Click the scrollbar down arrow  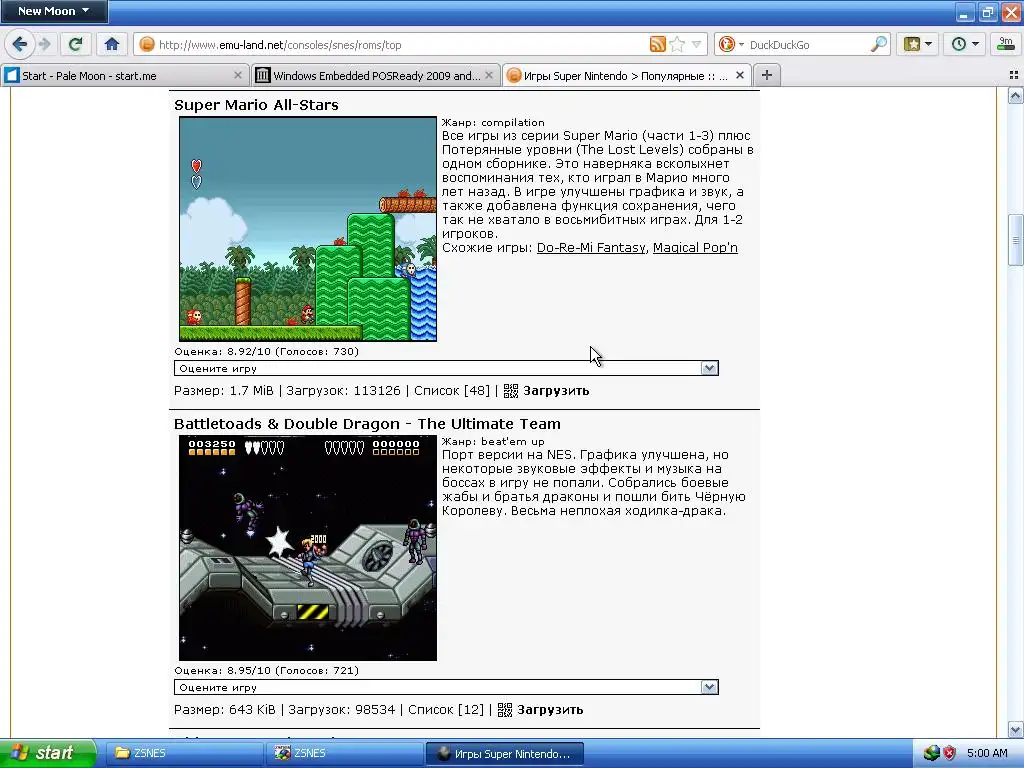pyautogui.click(x=1016, y=729)
